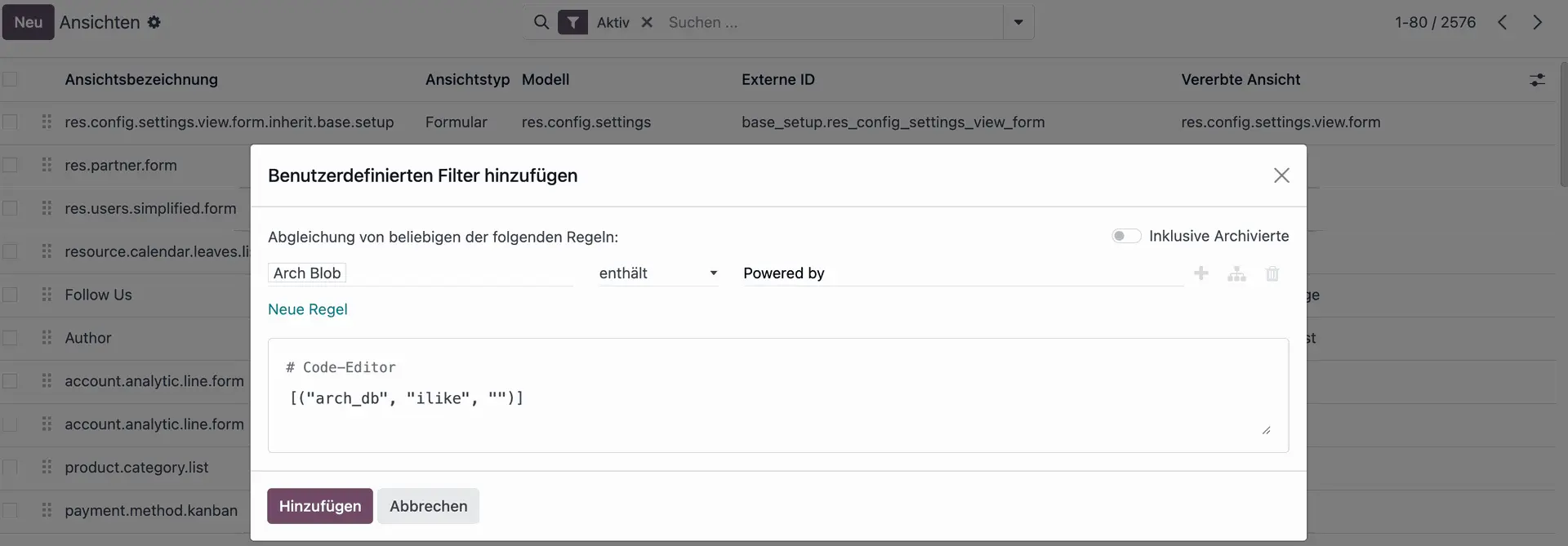Click the gear icon next to Ansichten
This screenshot has width=1568, height=546.
154,23
